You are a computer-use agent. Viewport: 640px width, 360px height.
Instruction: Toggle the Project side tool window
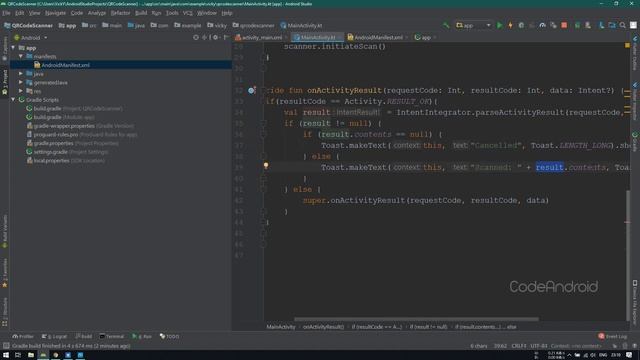pos(4,82)
